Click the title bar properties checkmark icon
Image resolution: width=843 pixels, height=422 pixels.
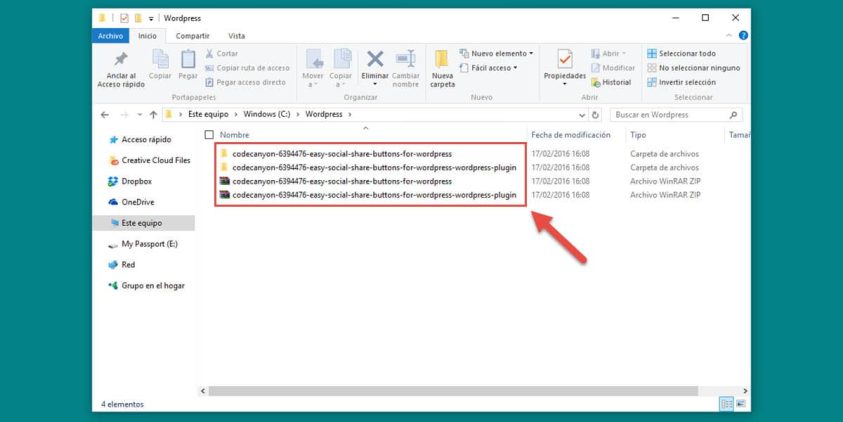click(x=124, y=18)
